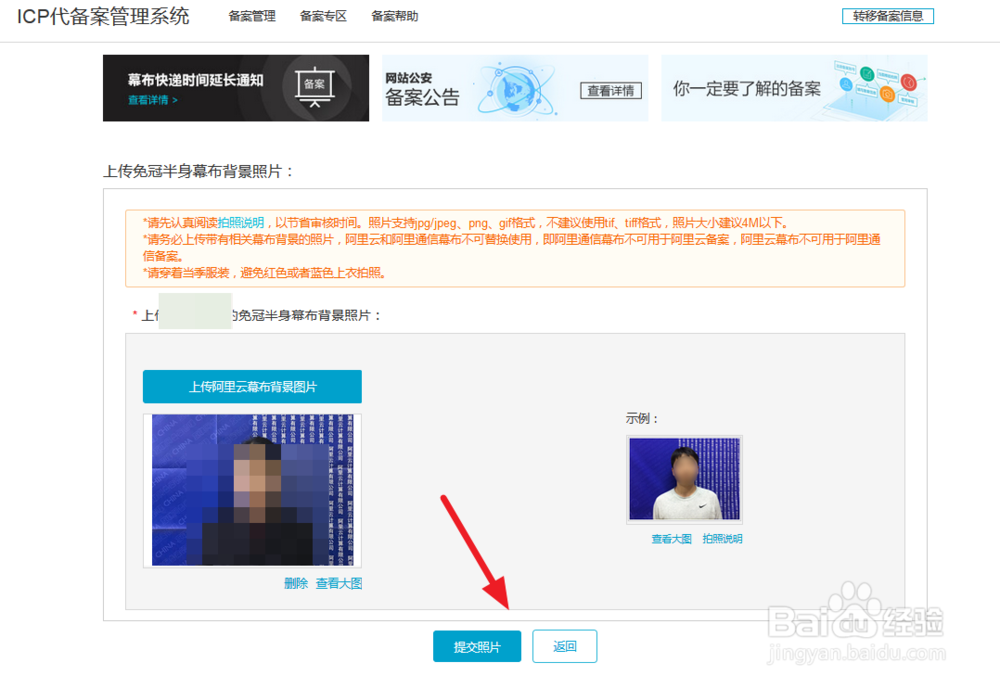The width and height of the screenshot is (1000, 688).
Task: Open the 备案专区 menu
Action: [x=323, y=16]
